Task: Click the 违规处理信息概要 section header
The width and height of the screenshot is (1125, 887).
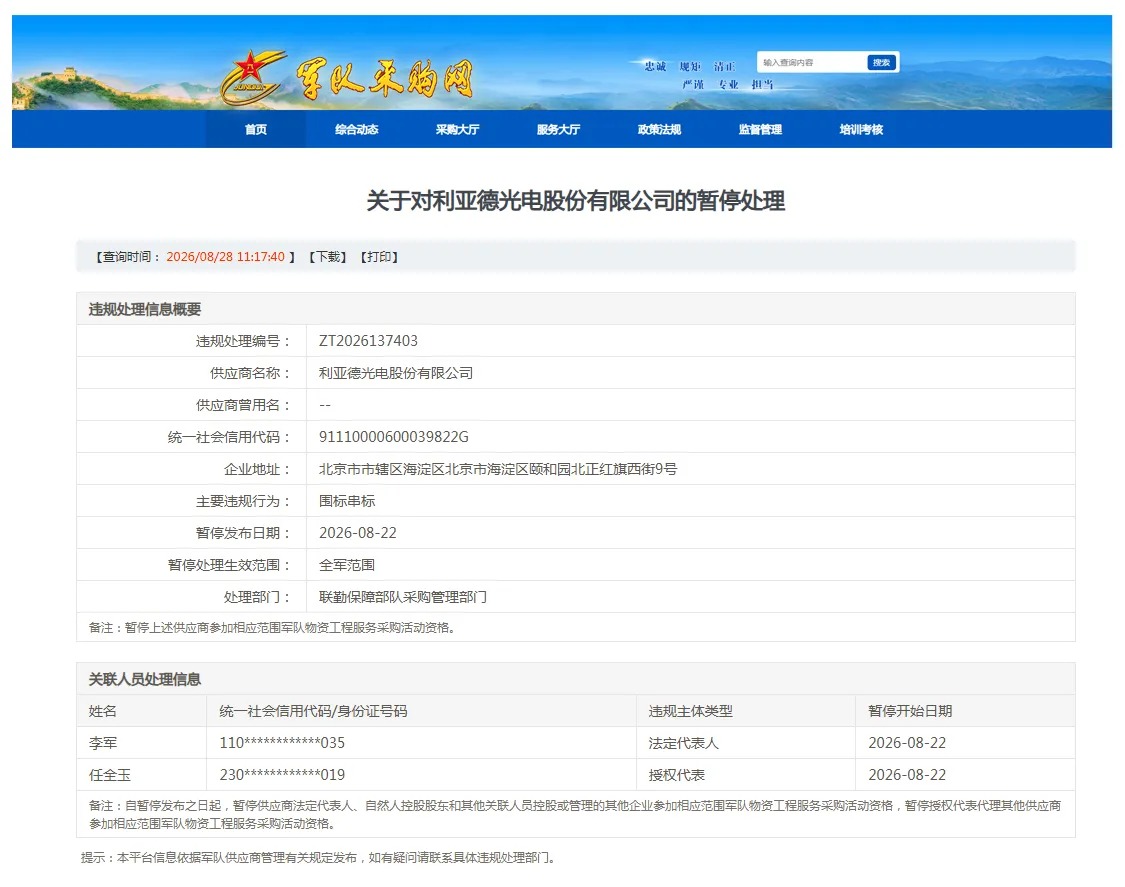Action: point(144,309)
